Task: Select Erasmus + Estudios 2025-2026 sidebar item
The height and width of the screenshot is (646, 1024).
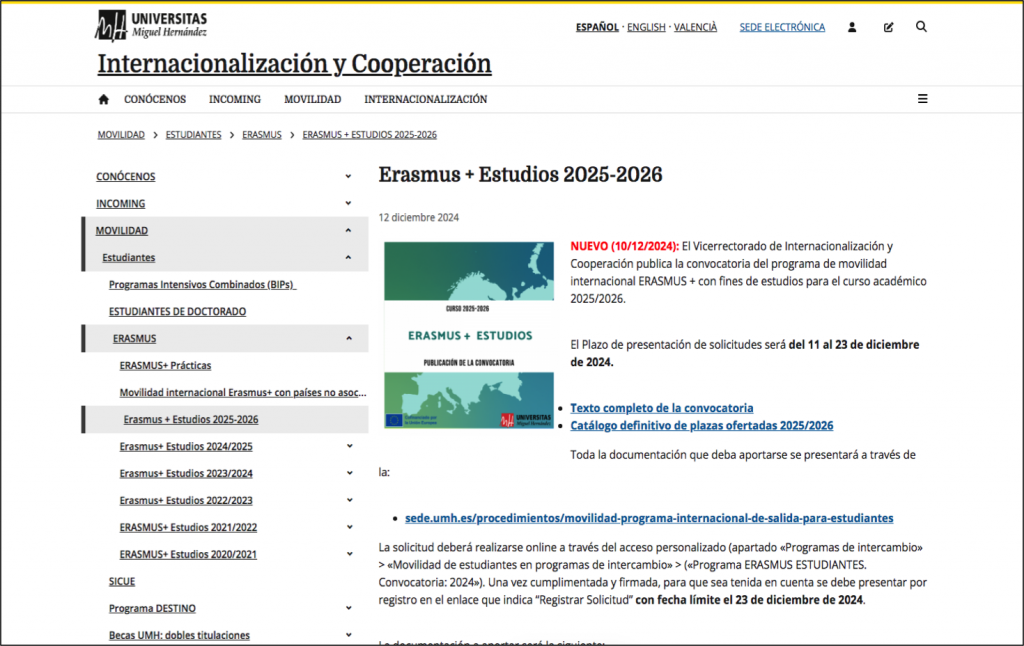Action: tap(191, 419)
